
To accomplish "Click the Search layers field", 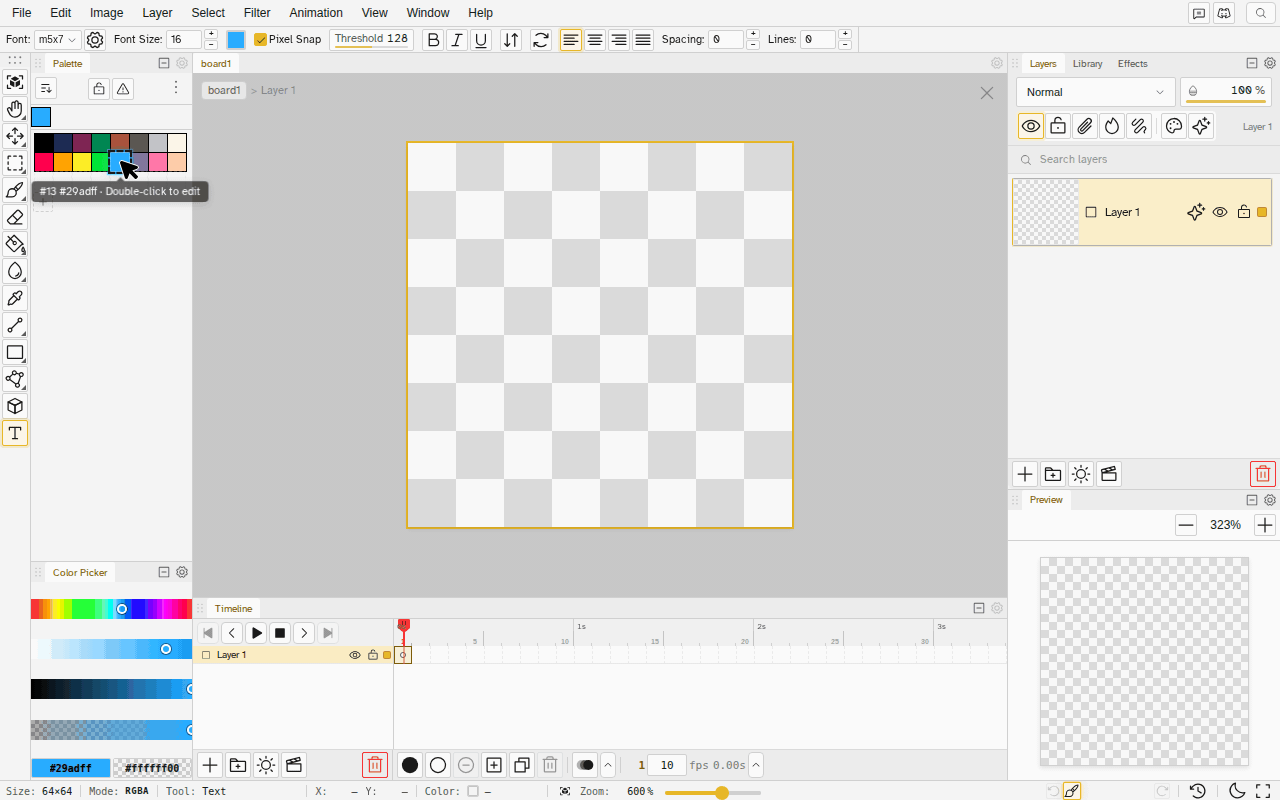I will click(1144, 159).
